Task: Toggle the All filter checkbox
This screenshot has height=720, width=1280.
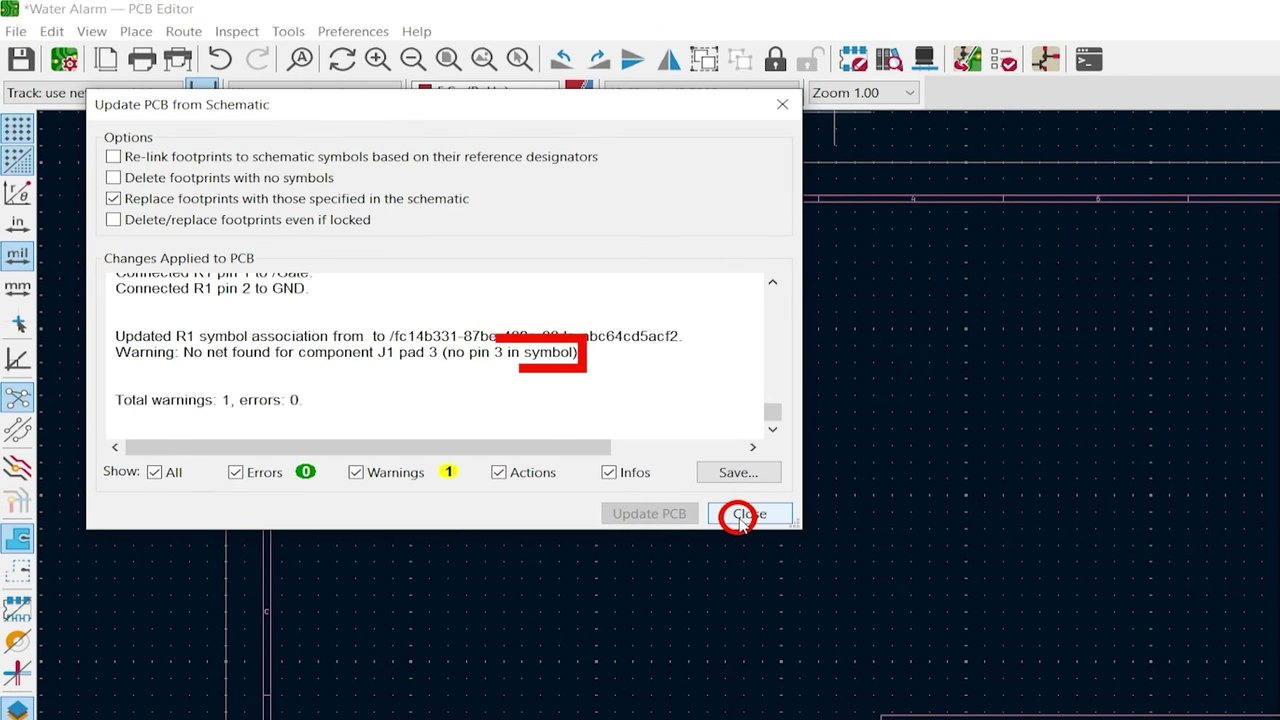Action: 155,472
